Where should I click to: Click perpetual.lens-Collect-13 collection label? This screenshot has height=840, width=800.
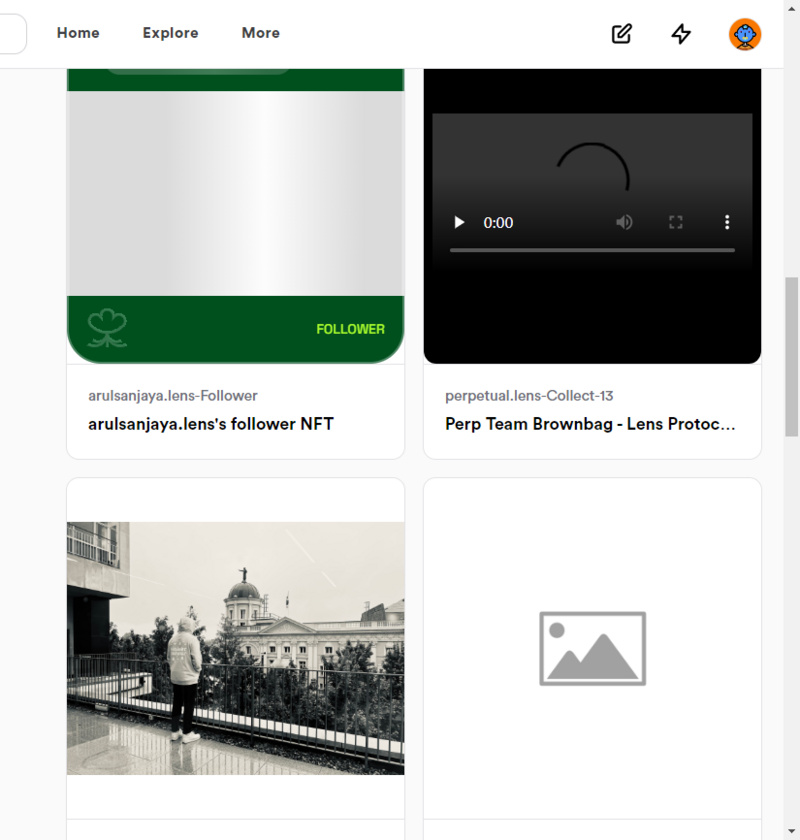pyautogui.click(x=529, y=396)
